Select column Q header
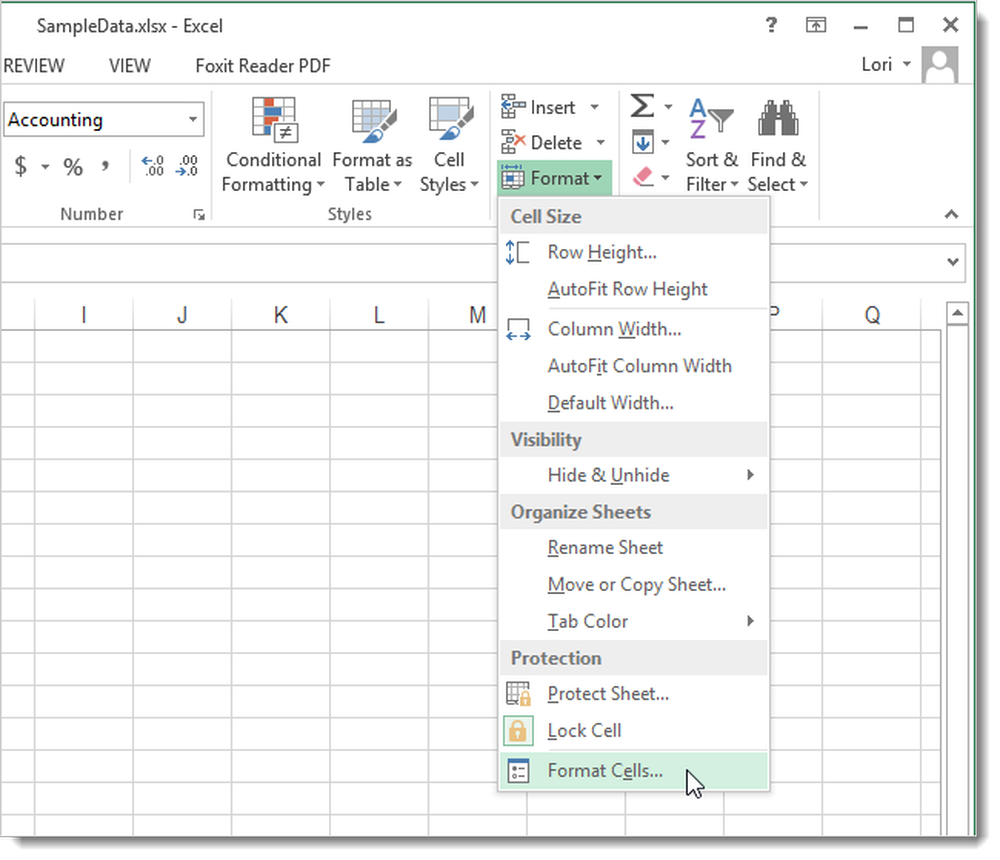Screen dimensions: 1000x860 pos(872,315)
